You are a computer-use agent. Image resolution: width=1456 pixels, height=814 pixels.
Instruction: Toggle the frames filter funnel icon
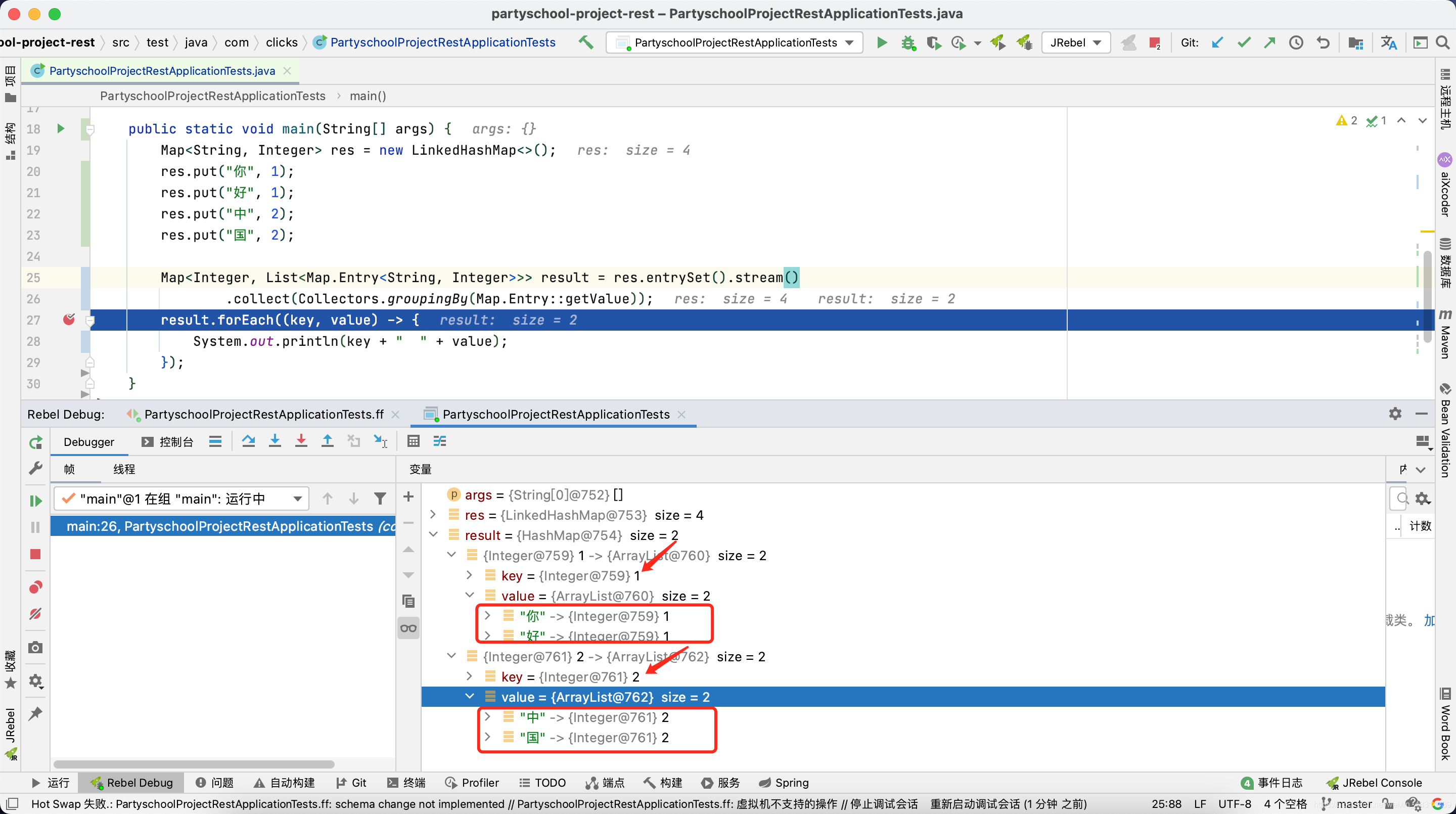tap(380, 498)
